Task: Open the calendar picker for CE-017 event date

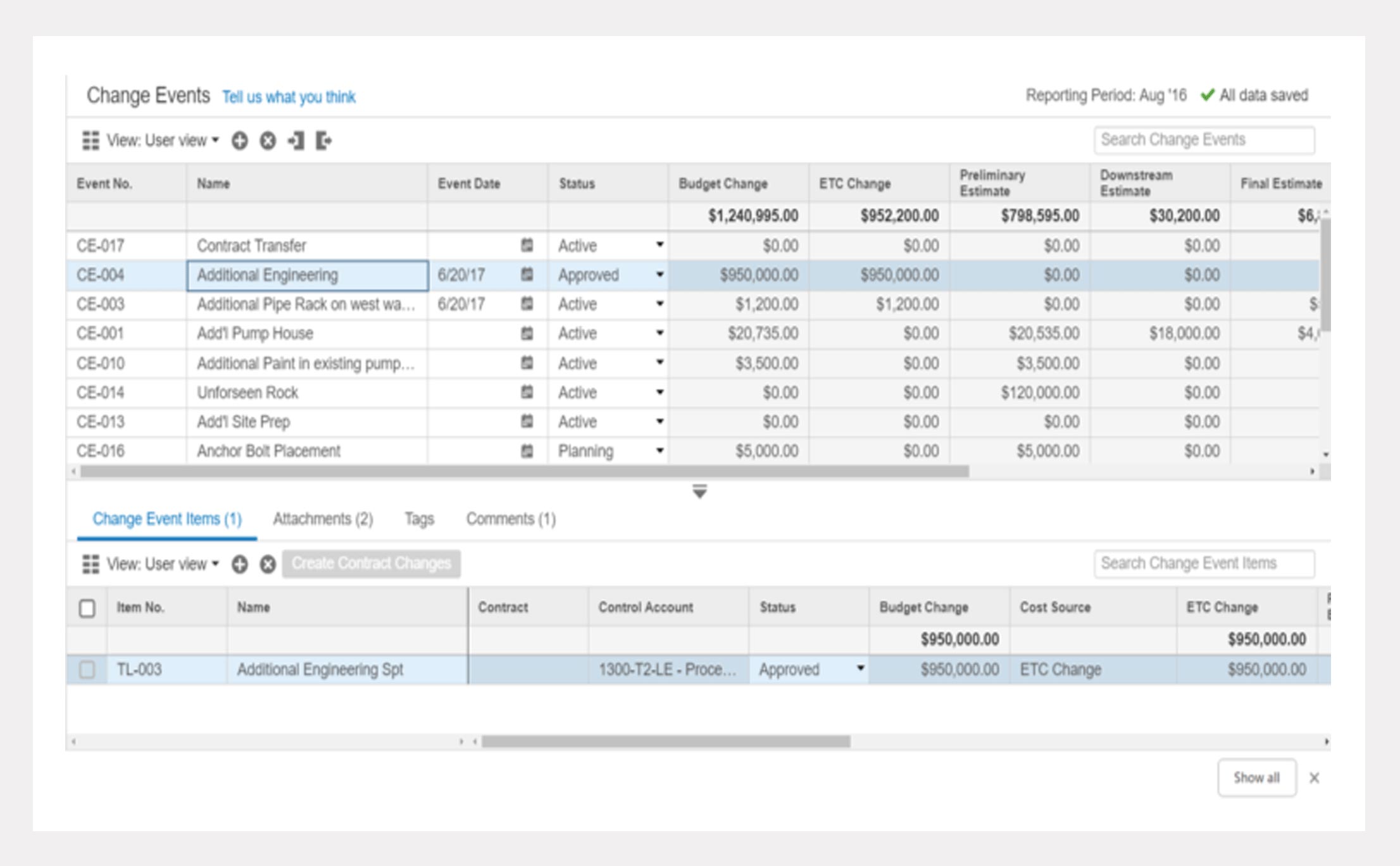Action: (526, 246)
